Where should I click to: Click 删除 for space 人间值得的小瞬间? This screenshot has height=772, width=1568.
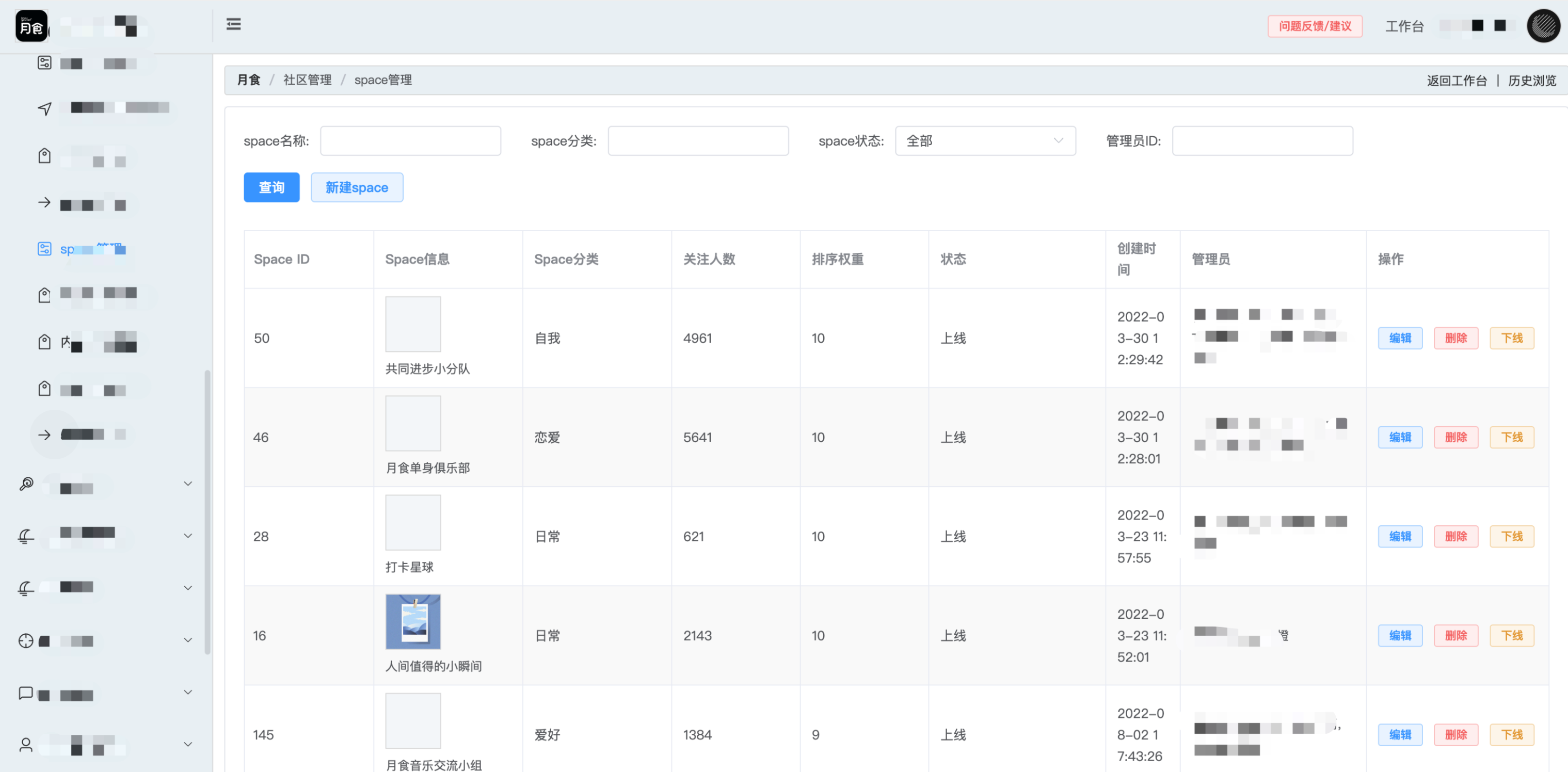pos(1456,636)
